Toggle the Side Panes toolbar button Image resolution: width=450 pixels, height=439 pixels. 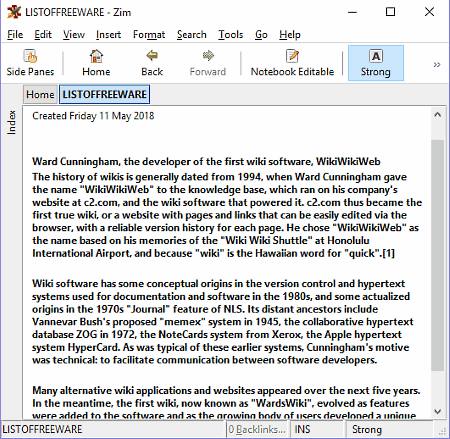[x=30, y=63]
